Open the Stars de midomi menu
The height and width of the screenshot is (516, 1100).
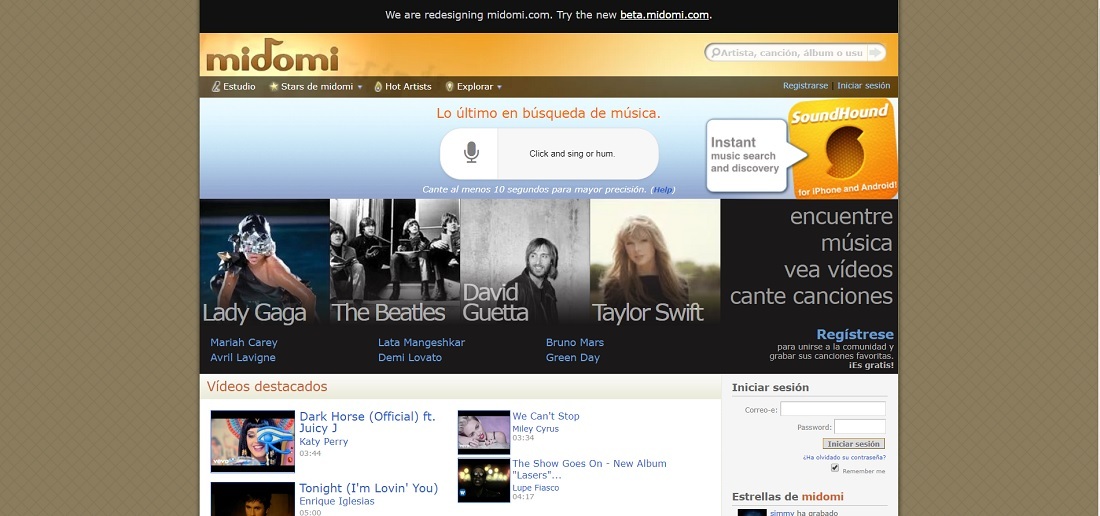[316, 86]
